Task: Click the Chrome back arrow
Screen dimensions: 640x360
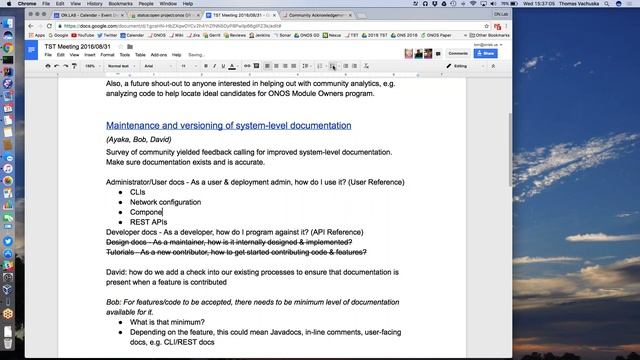Action: tap(31, 26)
